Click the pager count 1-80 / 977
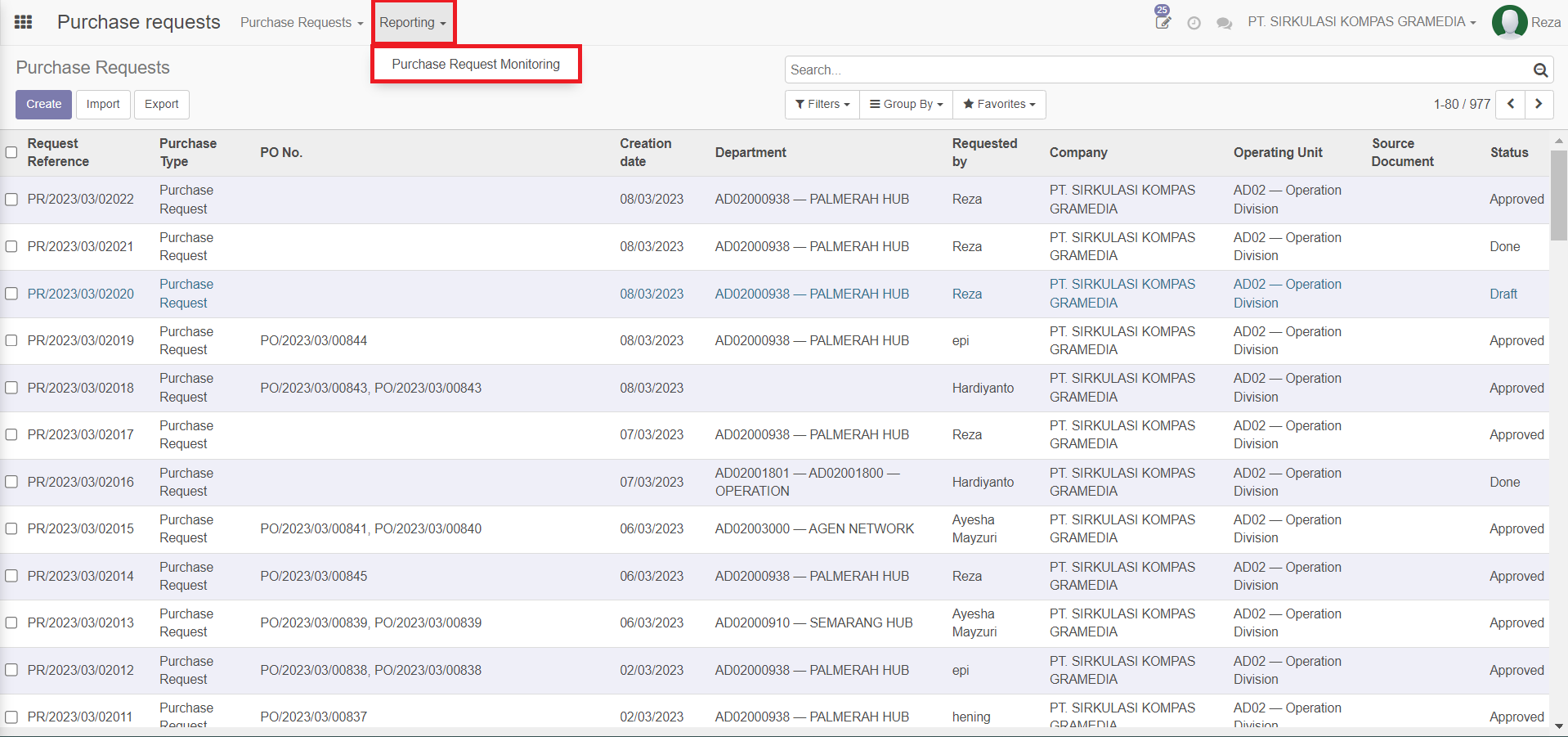The width and height of the screenshot is (1568, 737). [1462, 104]
